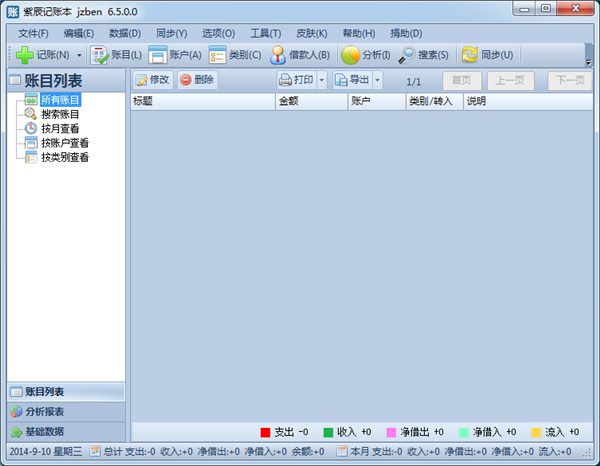Open the 文件 menu
This screenshot has height=466, width=600.
click(x=33, y=33)
